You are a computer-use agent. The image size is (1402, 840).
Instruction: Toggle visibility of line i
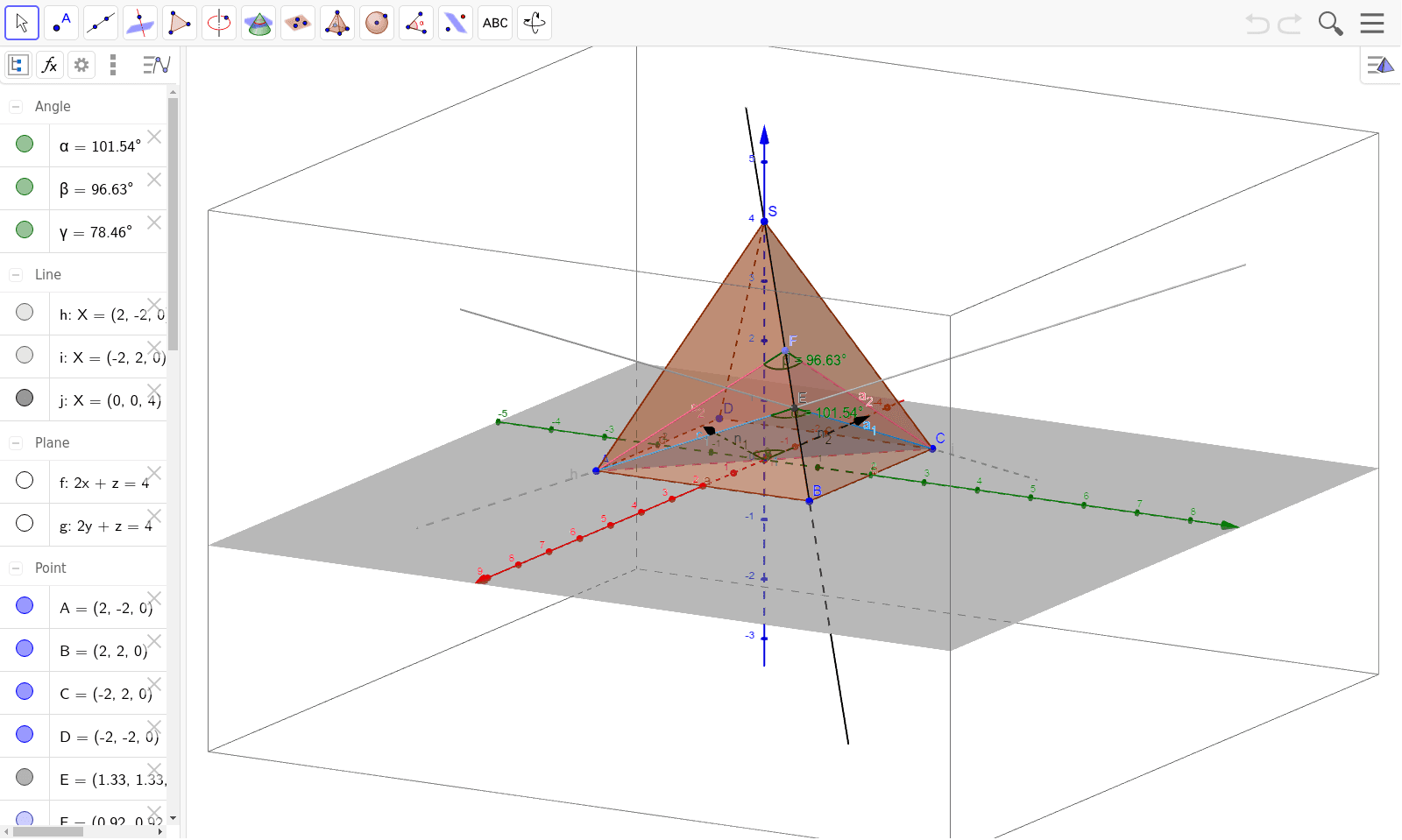pos(25,355)
